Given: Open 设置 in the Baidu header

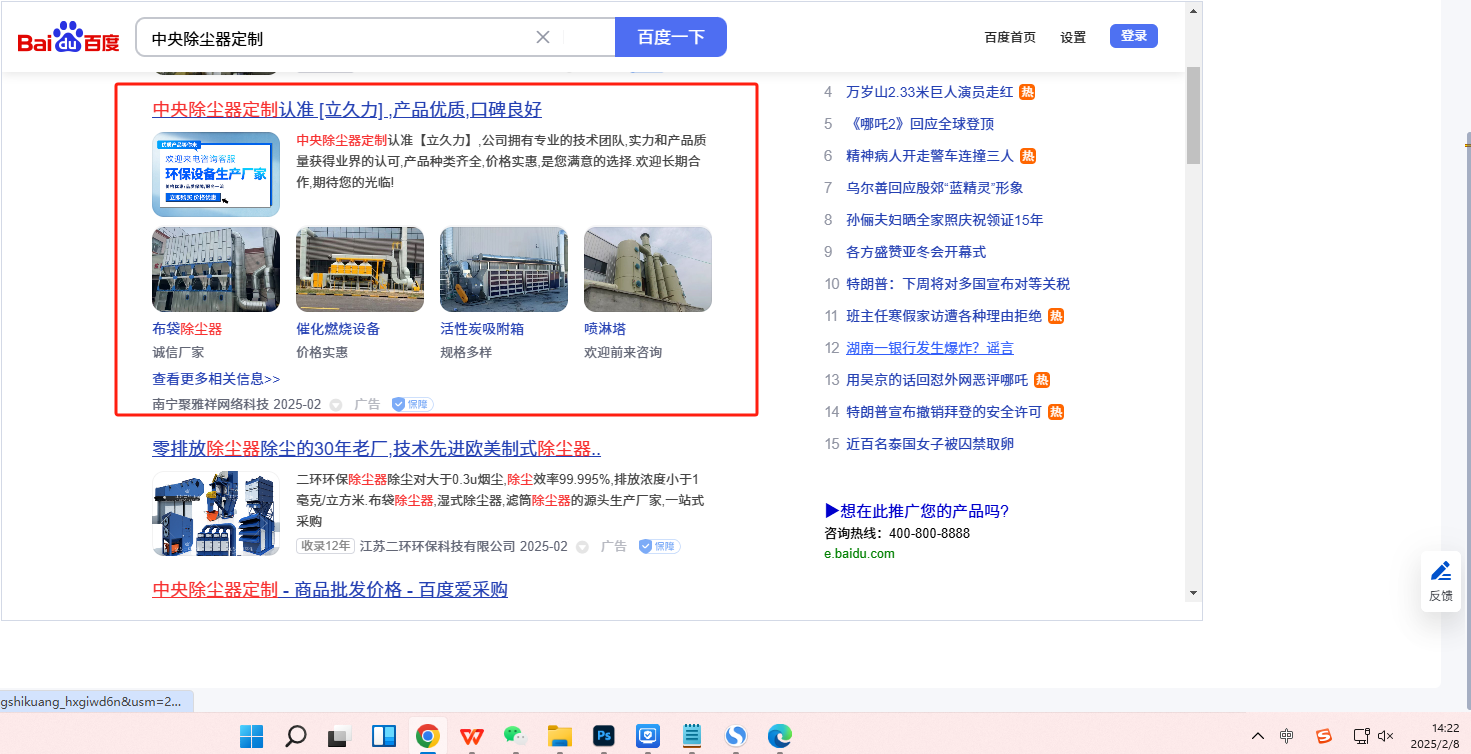Looking at the screenshot, I should click(x=1073, y=37).
